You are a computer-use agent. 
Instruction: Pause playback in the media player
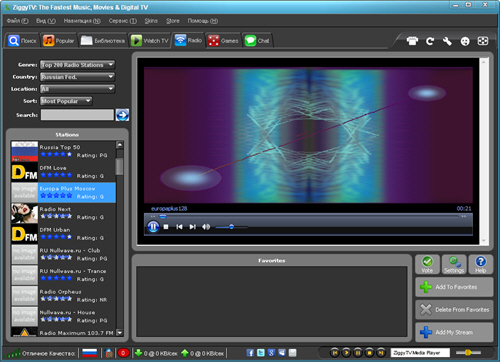[x=153, y=227]
